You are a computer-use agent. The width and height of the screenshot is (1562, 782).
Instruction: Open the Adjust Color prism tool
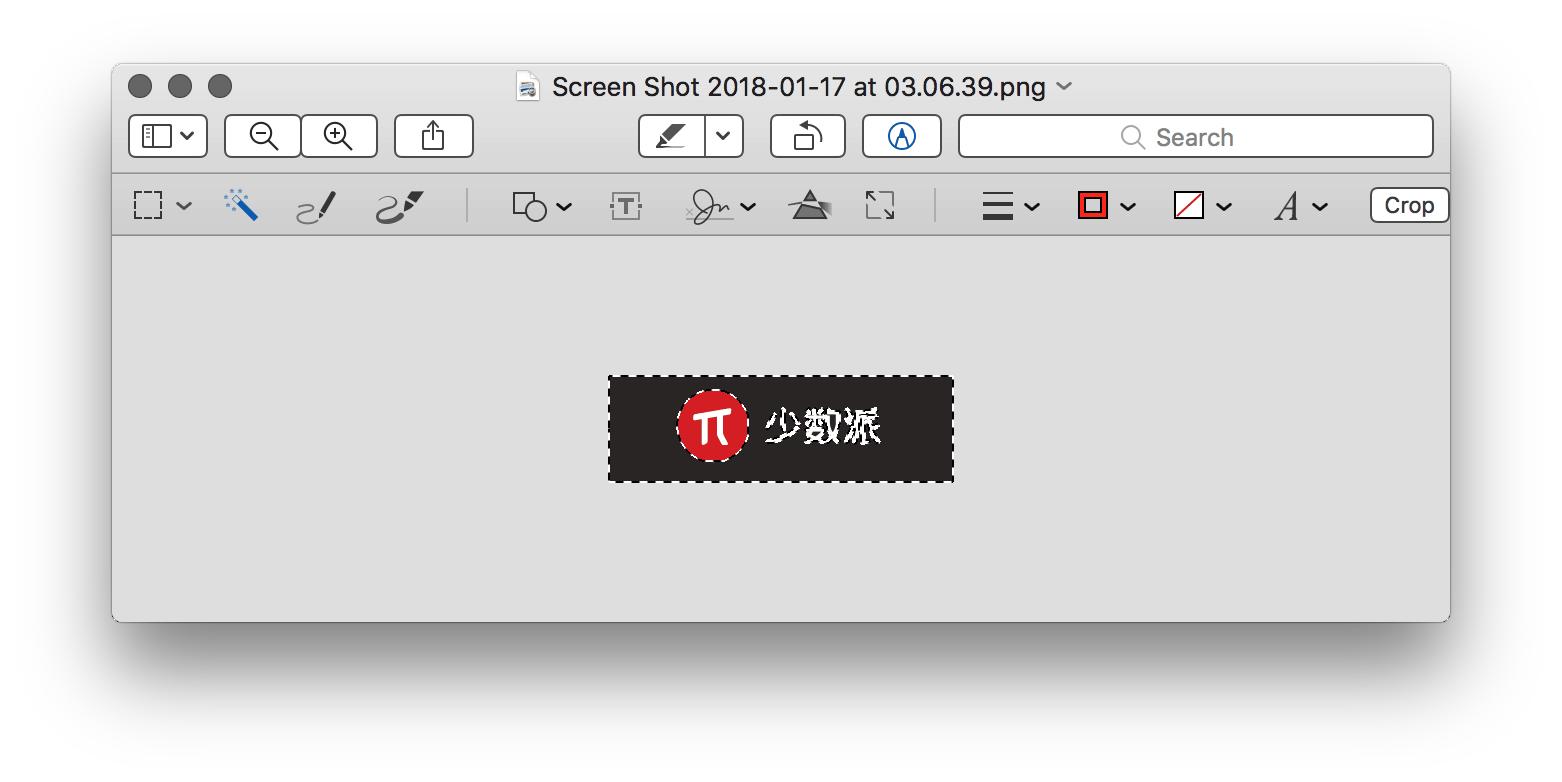(809, 206)
